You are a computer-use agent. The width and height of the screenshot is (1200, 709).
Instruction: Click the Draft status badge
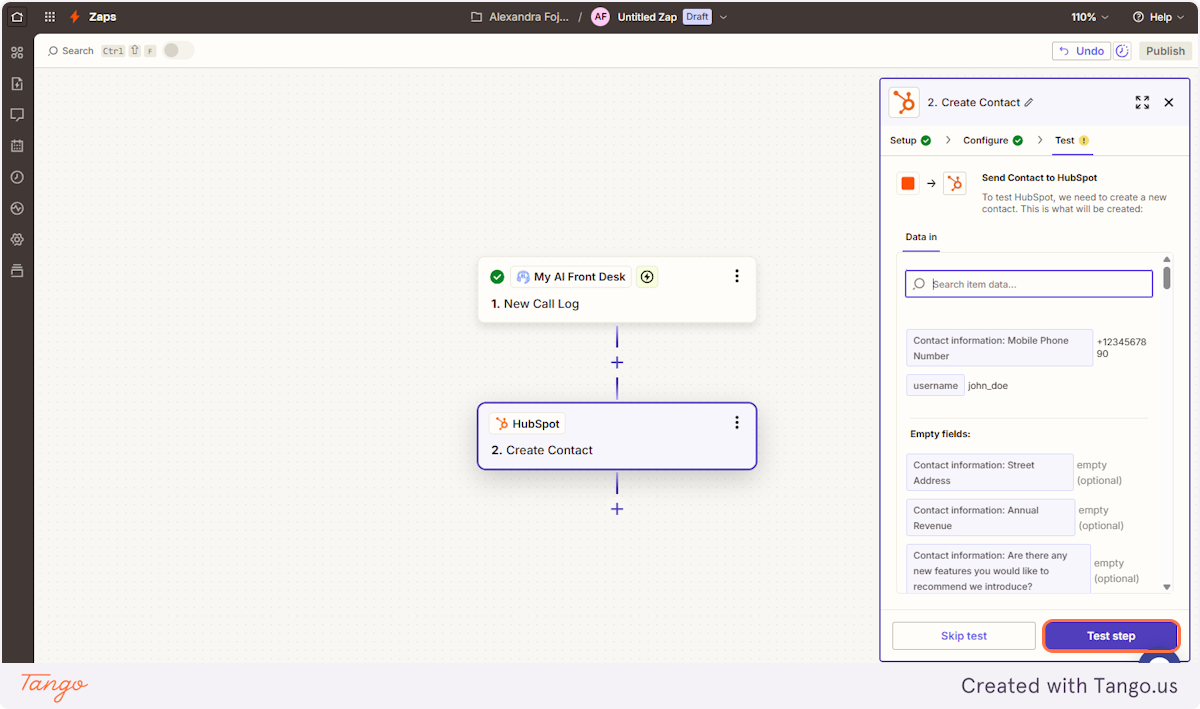click(x=697, y=17)
